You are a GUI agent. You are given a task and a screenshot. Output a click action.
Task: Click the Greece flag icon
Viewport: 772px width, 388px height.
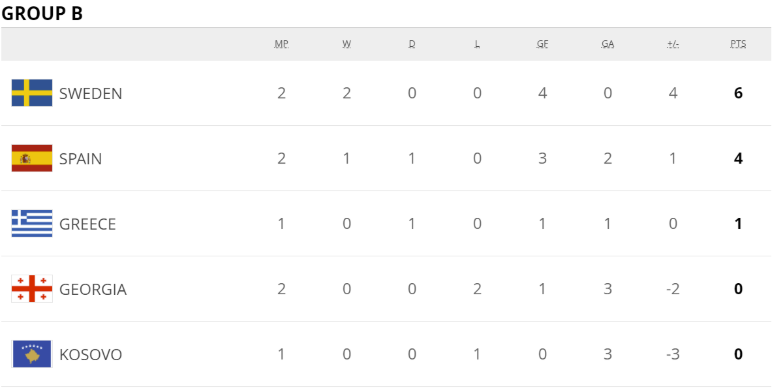pyautogui.click(x=32, y=224)
